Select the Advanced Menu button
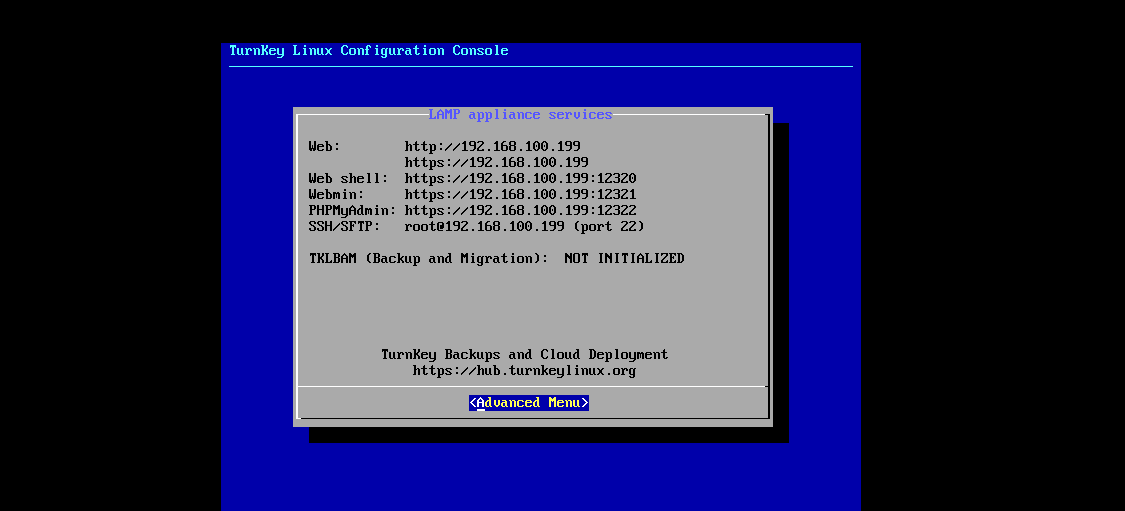 coord(528,403)
